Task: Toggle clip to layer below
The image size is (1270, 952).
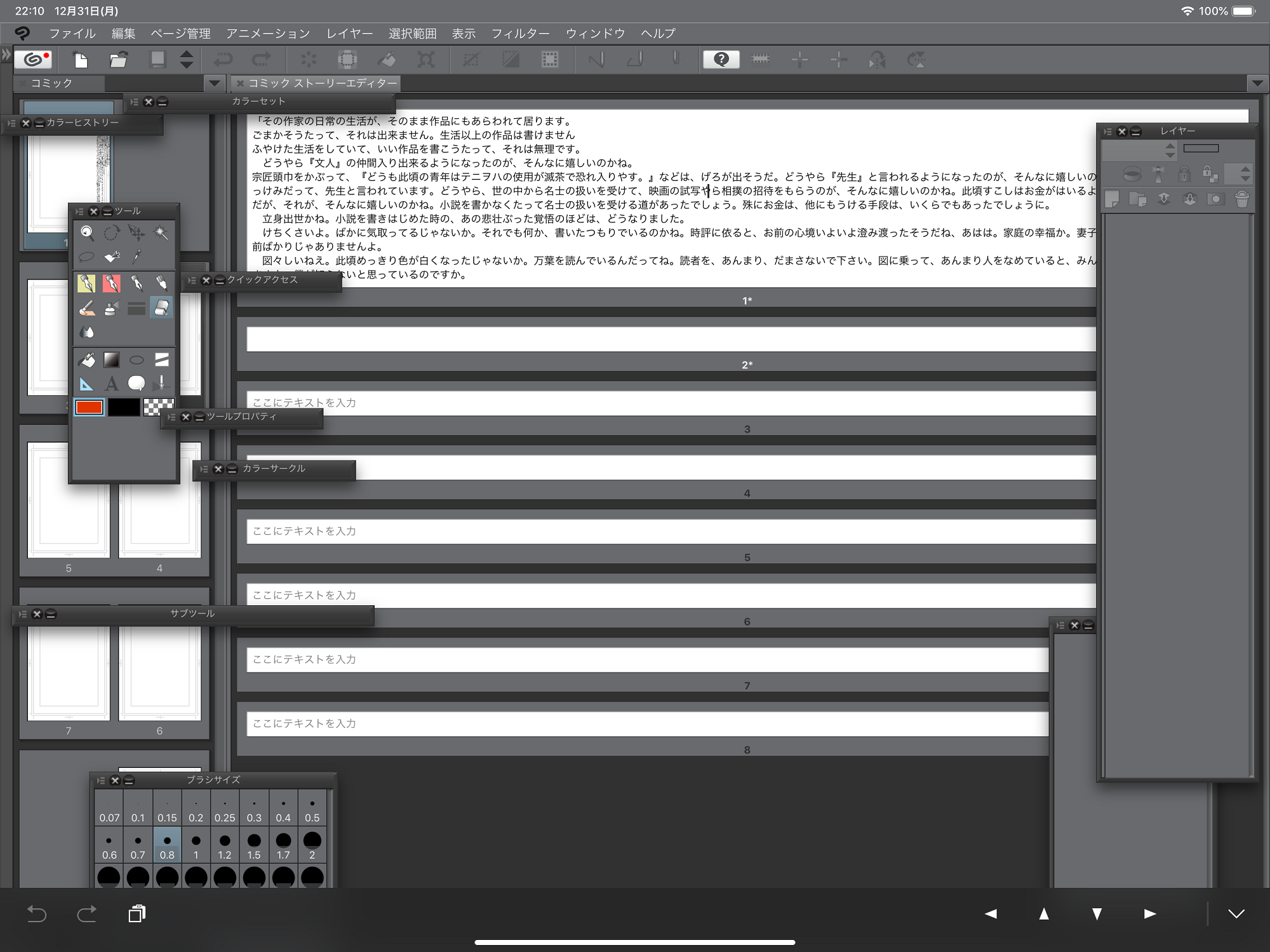Action: (1132, 173)
